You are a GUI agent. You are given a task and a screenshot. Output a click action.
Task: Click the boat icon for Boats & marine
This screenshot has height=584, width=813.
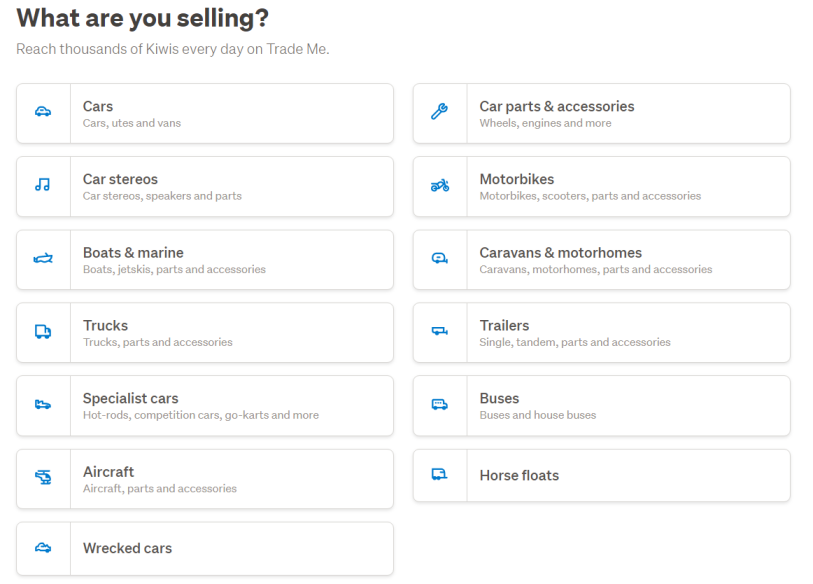pyautogui.click(x=43, y=259)
